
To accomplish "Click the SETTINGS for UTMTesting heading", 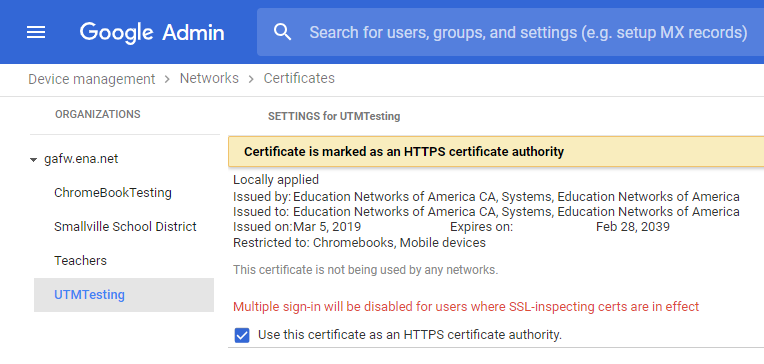I will [334, 117].
